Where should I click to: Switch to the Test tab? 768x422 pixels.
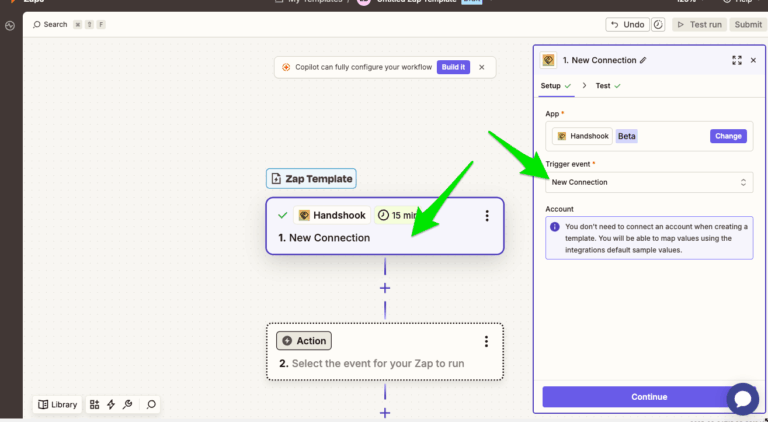click(603, 86)
